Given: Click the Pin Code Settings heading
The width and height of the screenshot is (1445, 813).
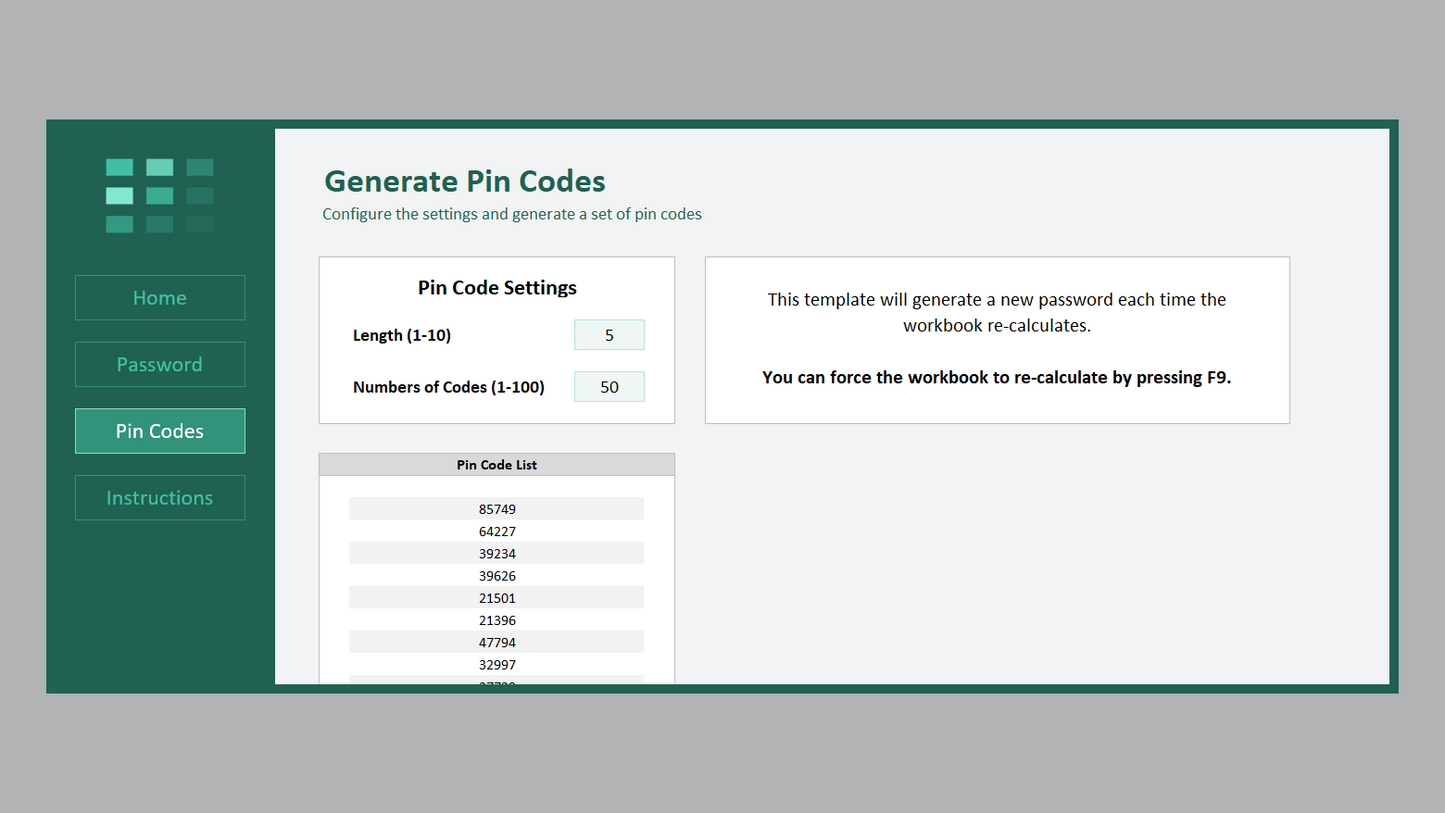Looking at the screenshot, I should pos(497,288).
